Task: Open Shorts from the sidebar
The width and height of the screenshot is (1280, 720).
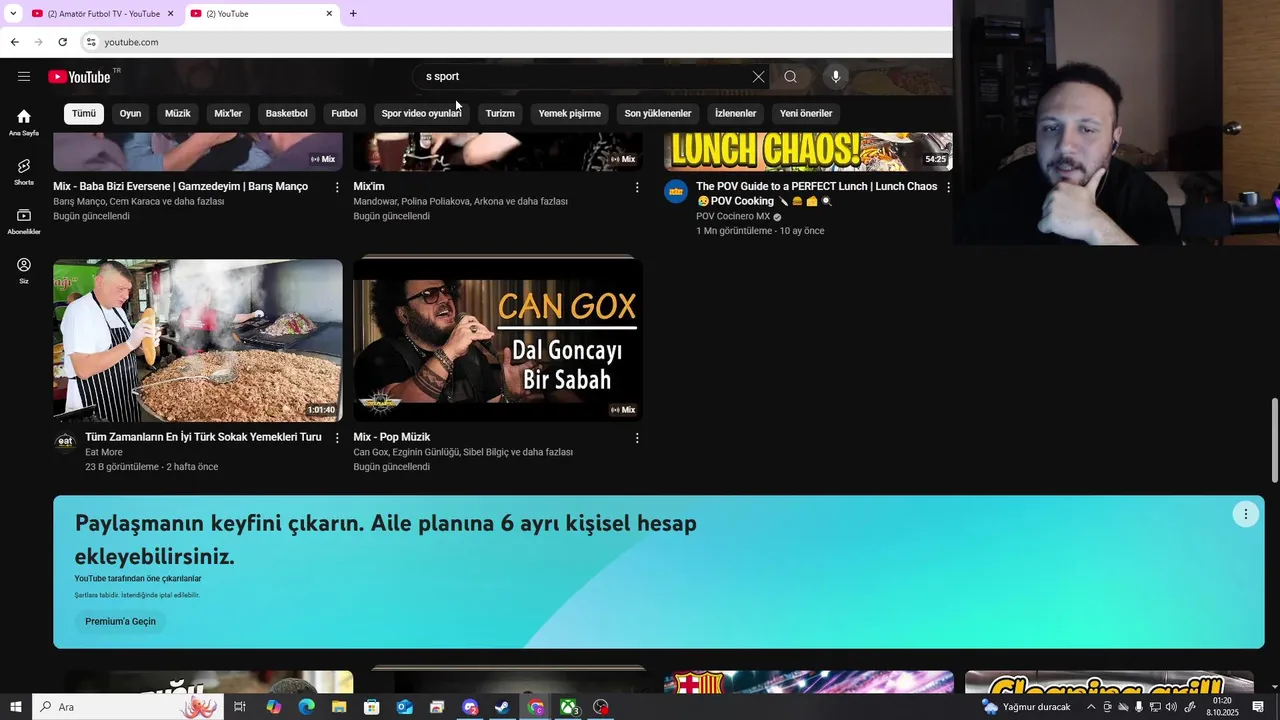Action: (24, 171)
